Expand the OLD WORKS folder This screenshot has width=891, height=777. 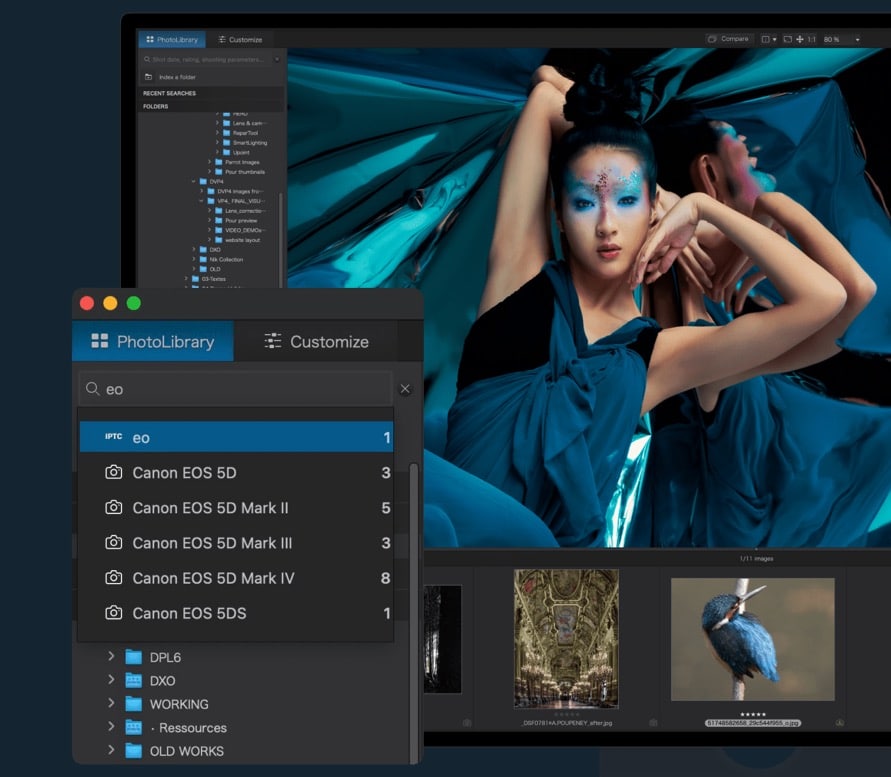point(112,751)
